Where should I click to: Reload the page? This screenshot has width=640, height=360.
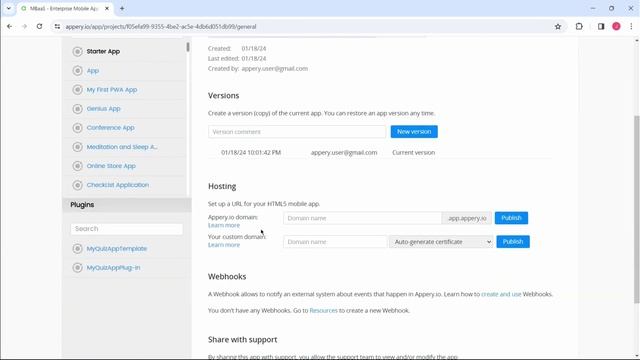tap(39, 27)
